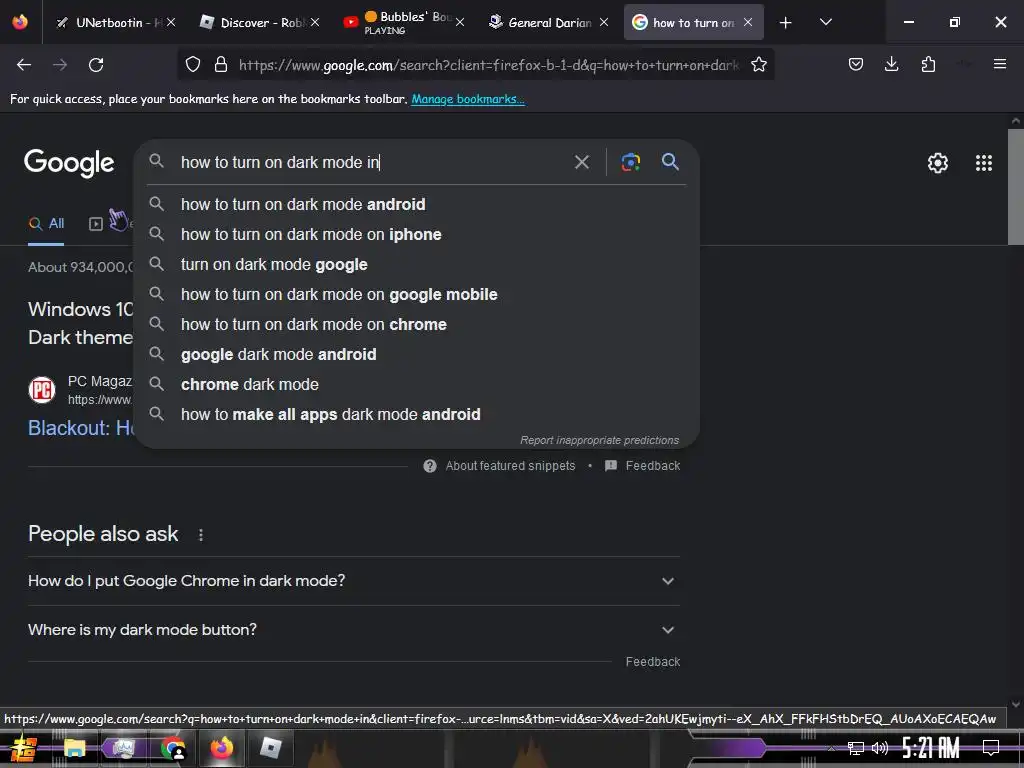Go back to the previous page
Image resolution: width=1024 pixels, height=768 pixels.
point(24,65)
